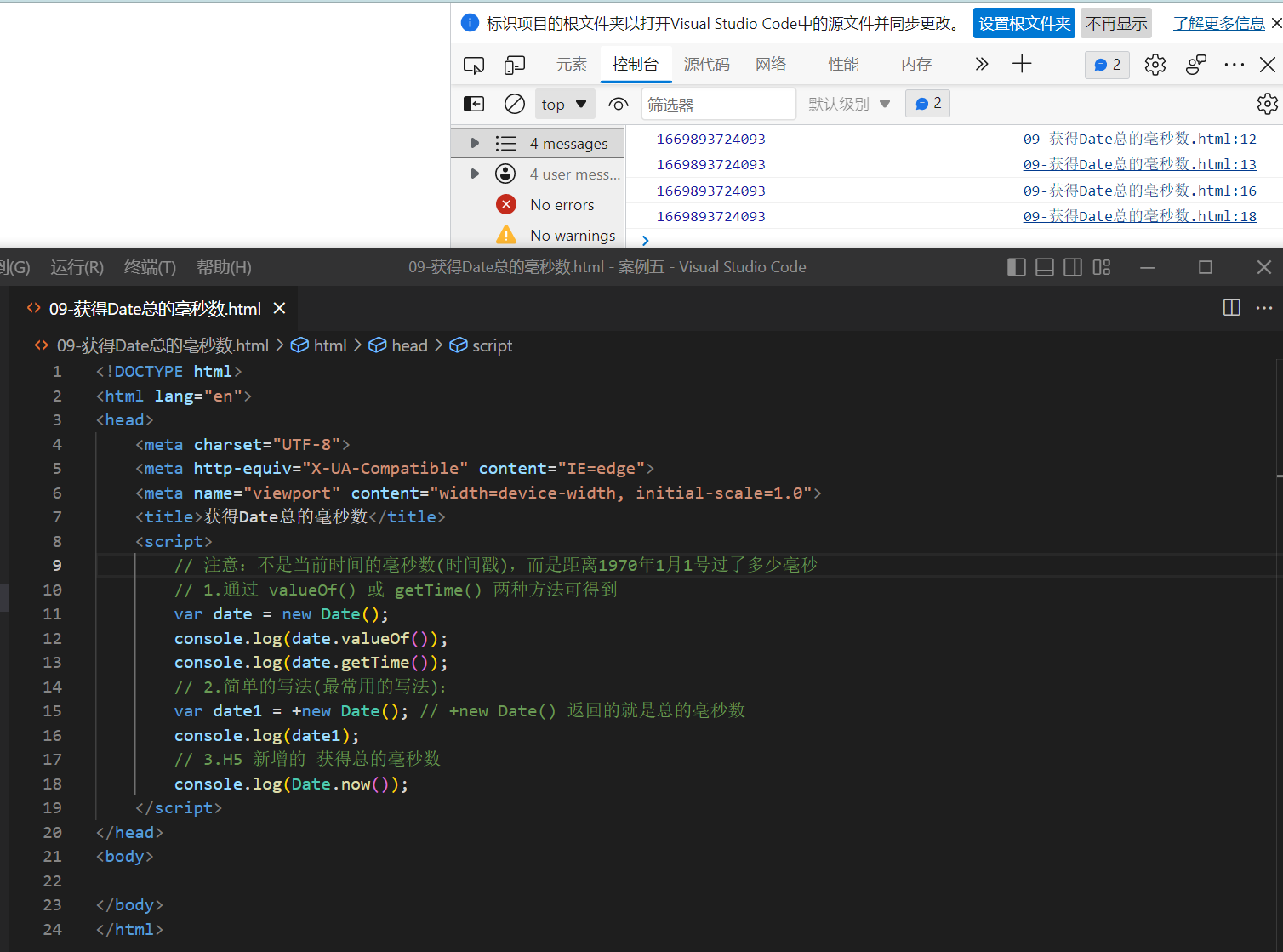The height and width of the screenshot is (952, 1283).
Task: Clear the console with the circle-slash icon
Action: pos(514,104)
